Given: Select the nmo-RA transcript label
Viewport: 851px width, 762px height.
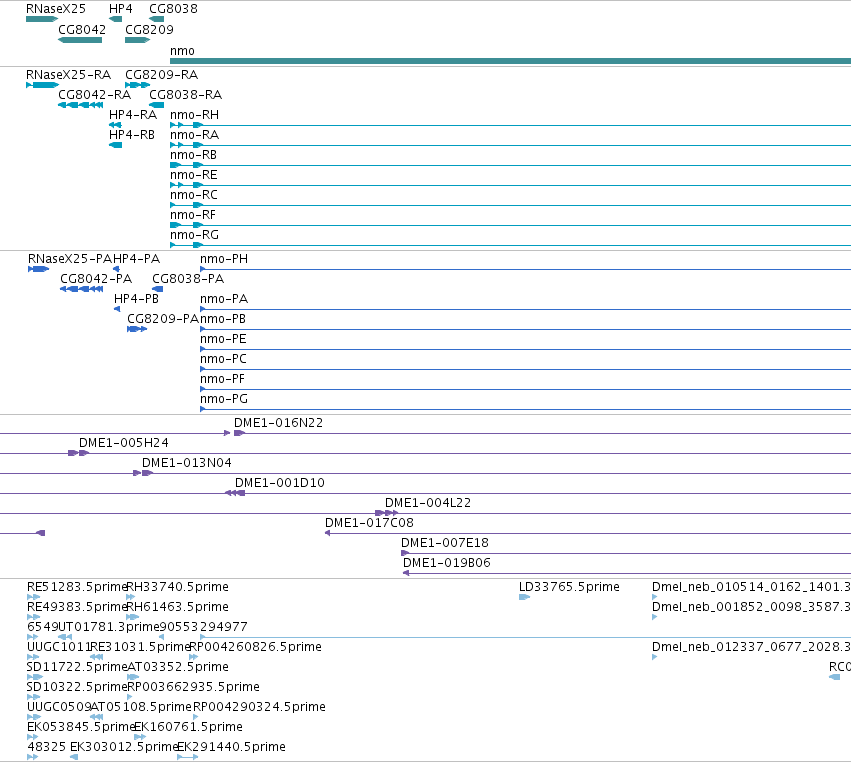Looking at the screenshot, I should tap(194, 135).
